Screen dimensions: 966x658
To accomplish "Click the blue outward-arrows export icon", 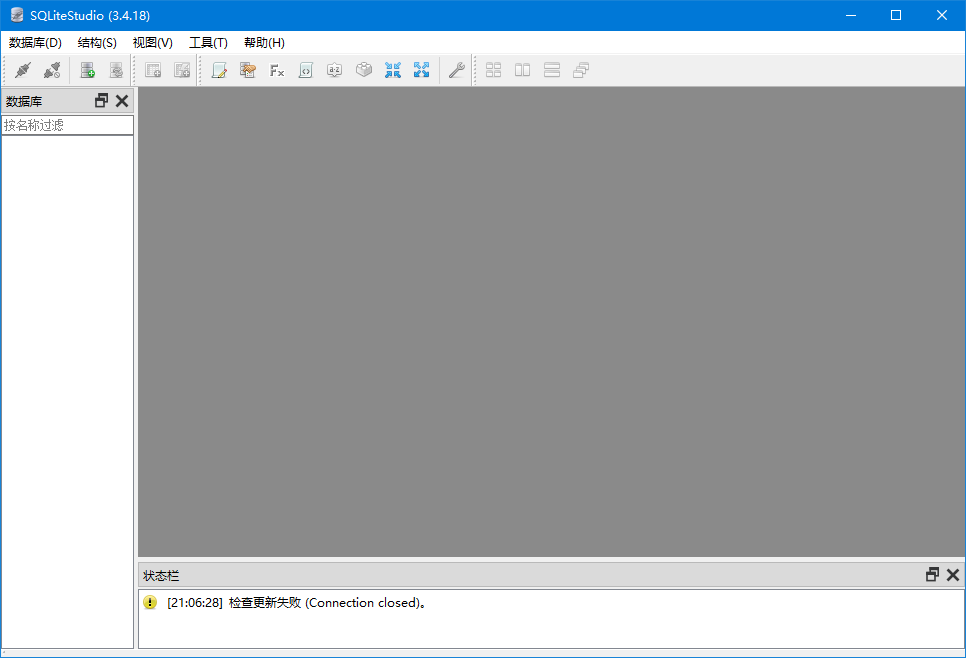I will coord(422,70).
